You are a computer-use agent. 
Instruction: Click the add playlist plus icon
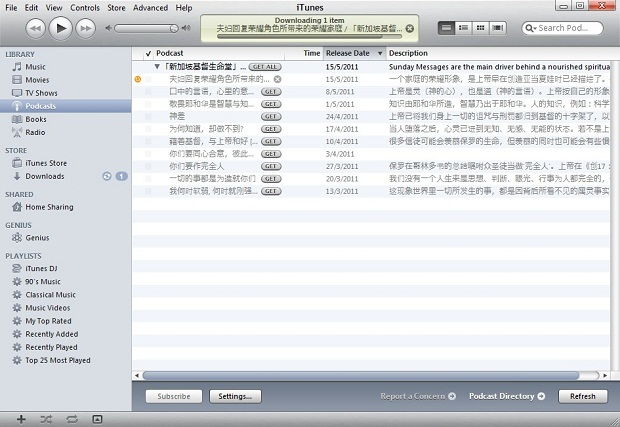point(21,419)
